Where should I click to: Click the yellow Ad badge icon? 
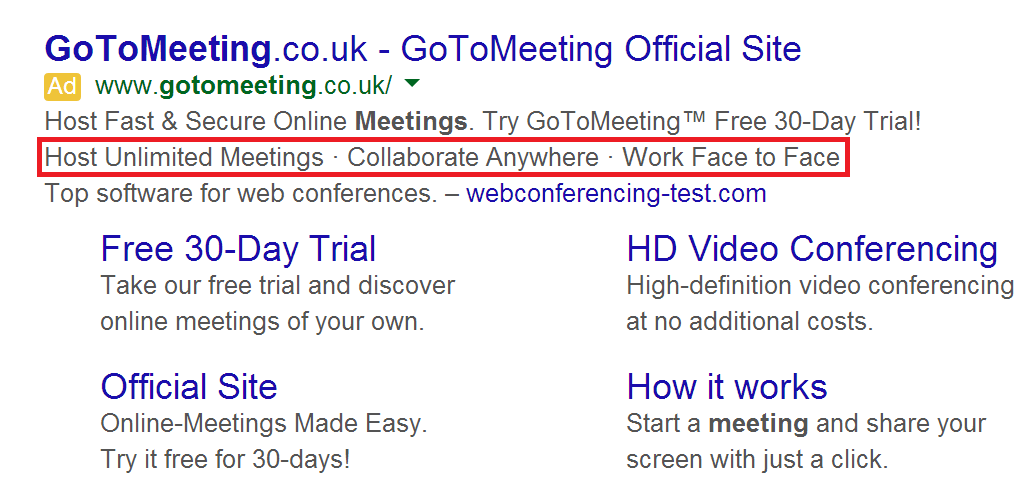click(61, 86)
